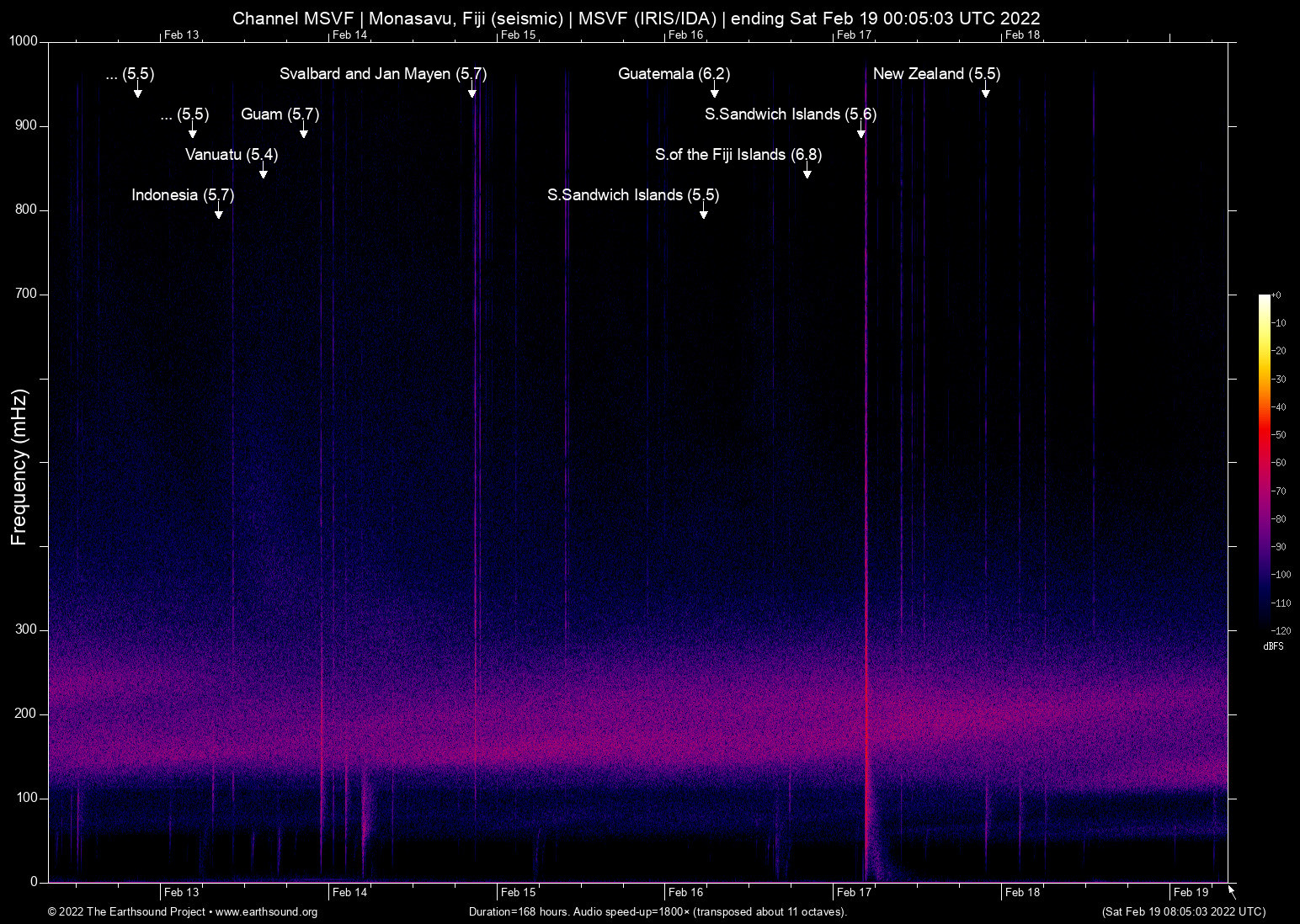Select Feb 15 on the top date axis
Image resolution: width=1300 pixels, height=924 pixels.
(x=519, y=35)
